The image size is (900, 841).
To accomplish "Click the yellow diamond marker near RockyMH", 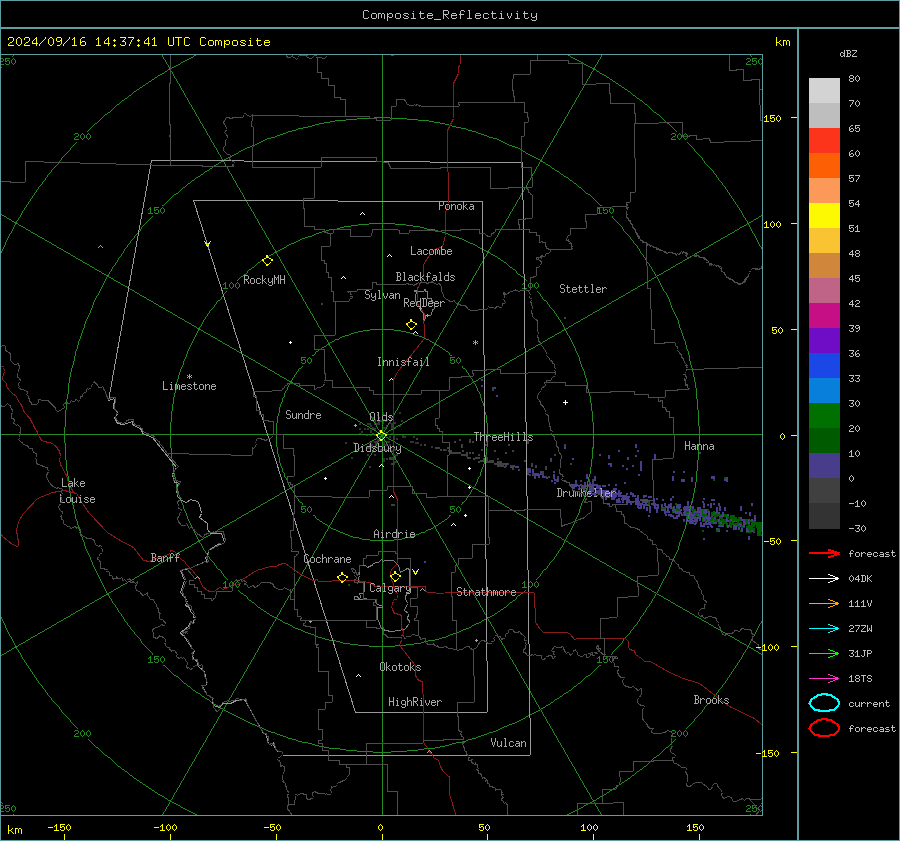I will coord(267,261).
